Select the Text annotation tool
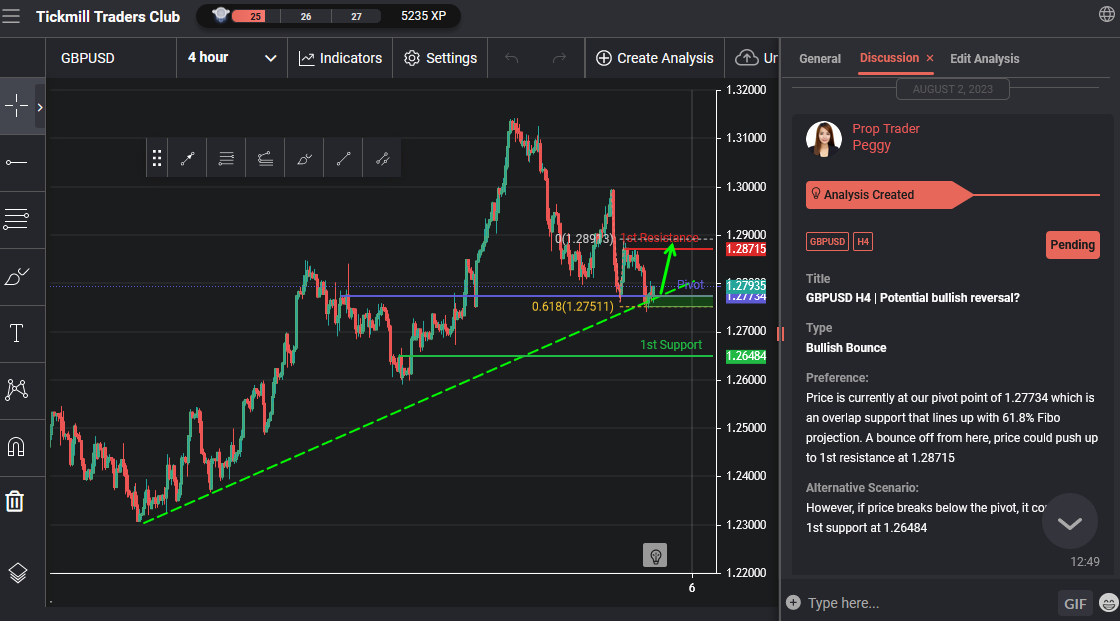 [x=16, y=333]
